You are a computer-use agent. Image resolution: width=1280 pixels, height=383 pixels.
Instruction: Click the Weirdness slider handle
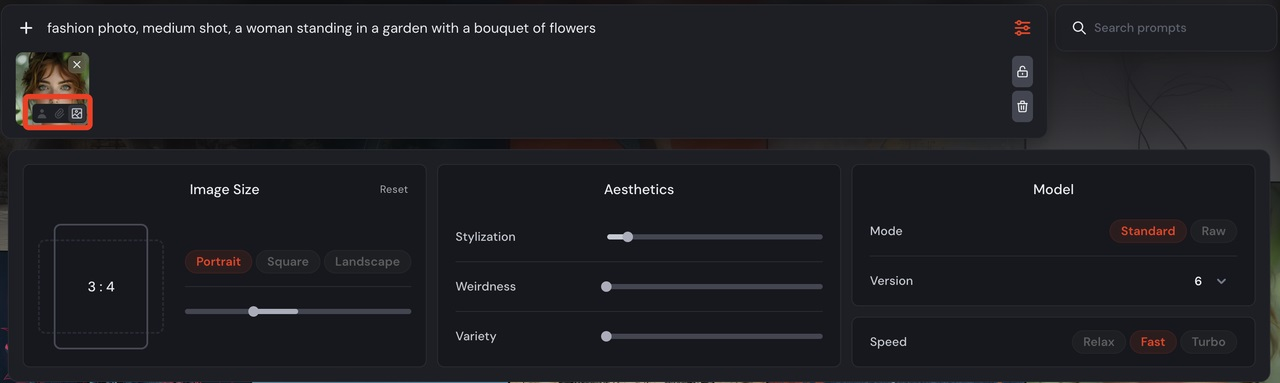coord(606,287)
